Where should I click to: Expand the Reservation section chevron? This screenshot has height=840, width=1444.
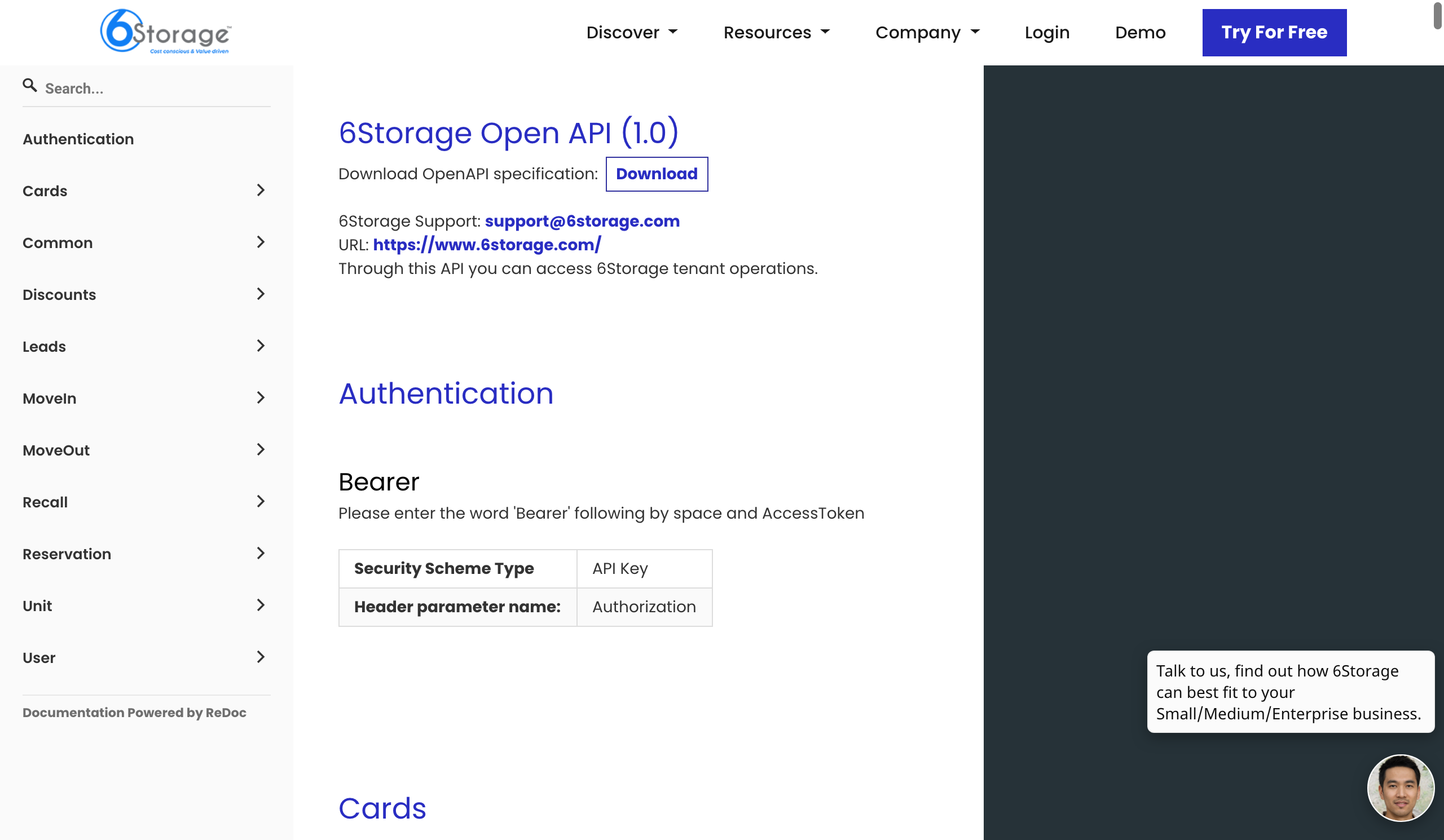(x=261, y=553)
